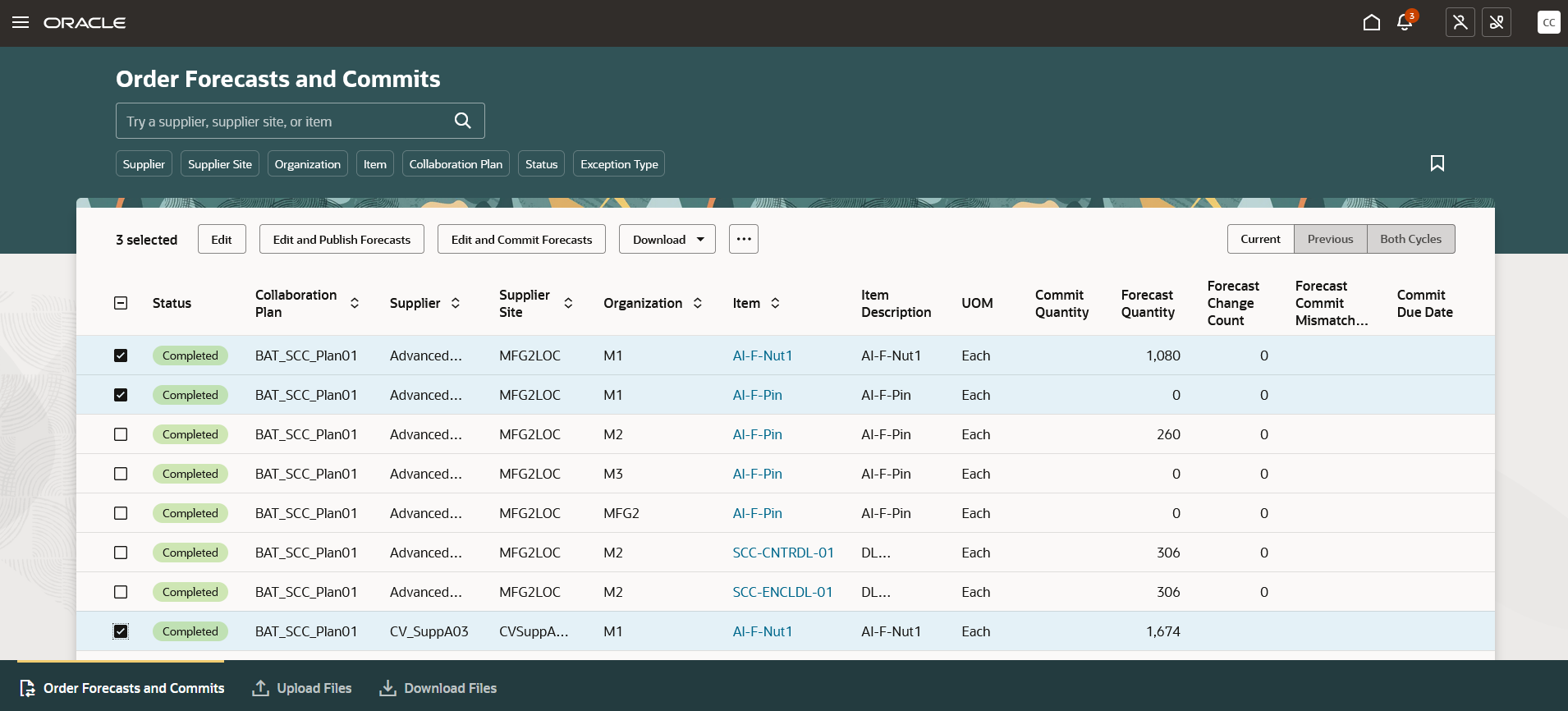This screenshot has height=711, width=1568.
Task: Click the Forecast Quantity column header
Action: (x=1148, y=303)
